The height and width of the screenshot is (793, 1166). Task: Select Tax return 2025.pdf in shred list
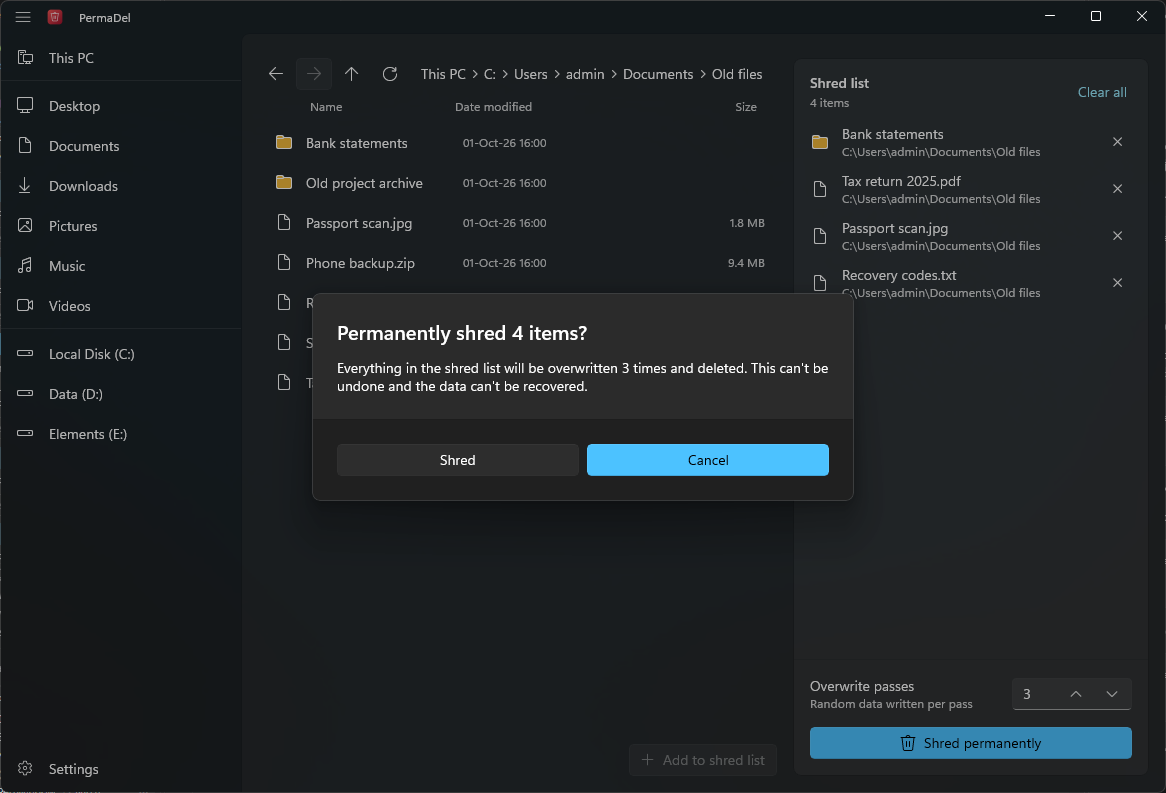[970, 189]
